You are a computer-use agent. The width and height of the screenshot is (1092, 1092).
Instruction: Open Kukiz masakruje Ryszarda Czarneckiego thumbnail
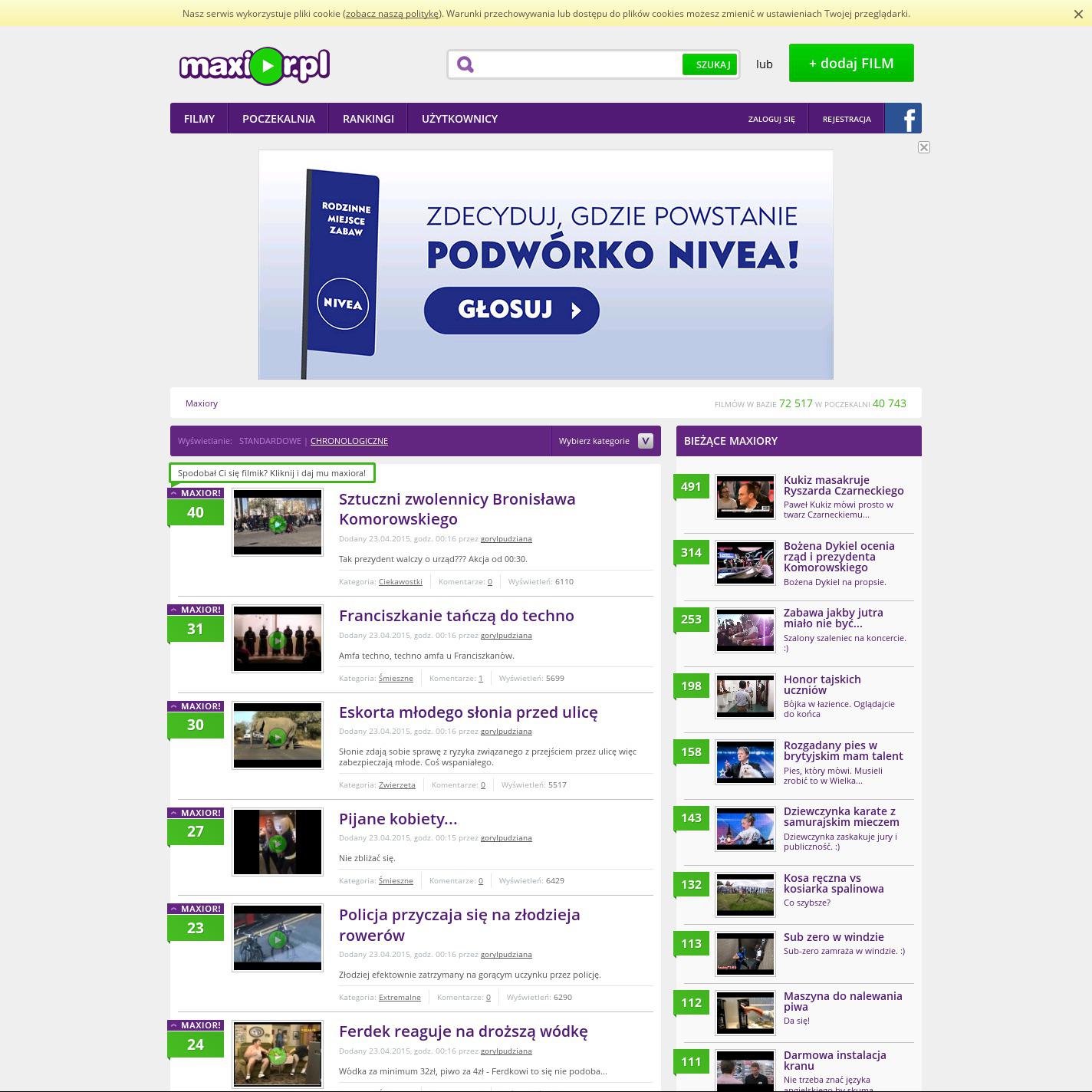pyautogui.click(x=745, y=497)
